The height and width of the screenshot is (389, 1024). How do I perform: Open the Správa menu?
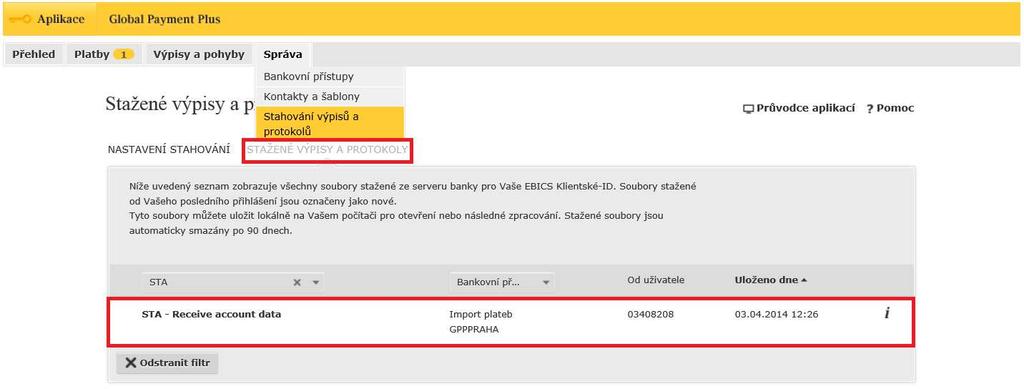point(283,55)
